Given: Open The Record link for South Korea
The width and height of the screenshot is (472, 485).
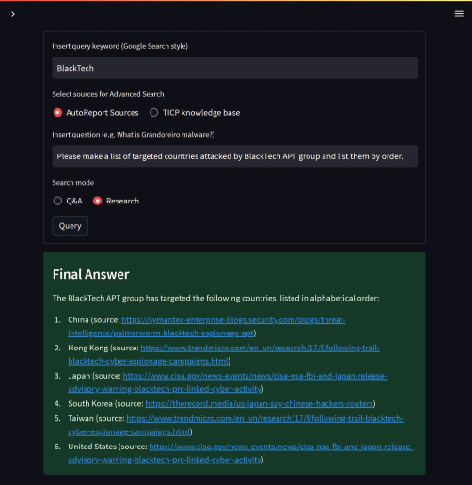Looking at the screenshot, I should 259,404.
